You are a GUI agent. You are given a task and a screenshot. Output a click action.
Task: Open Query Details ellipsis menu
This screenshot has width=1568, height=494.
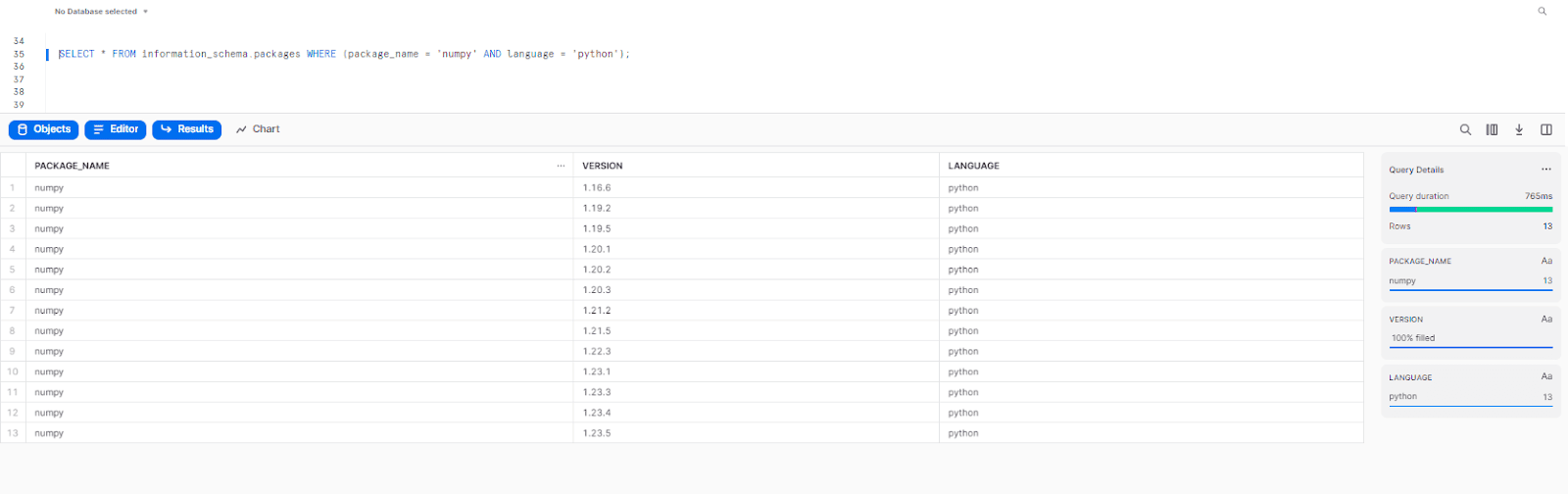(1546, 170)
